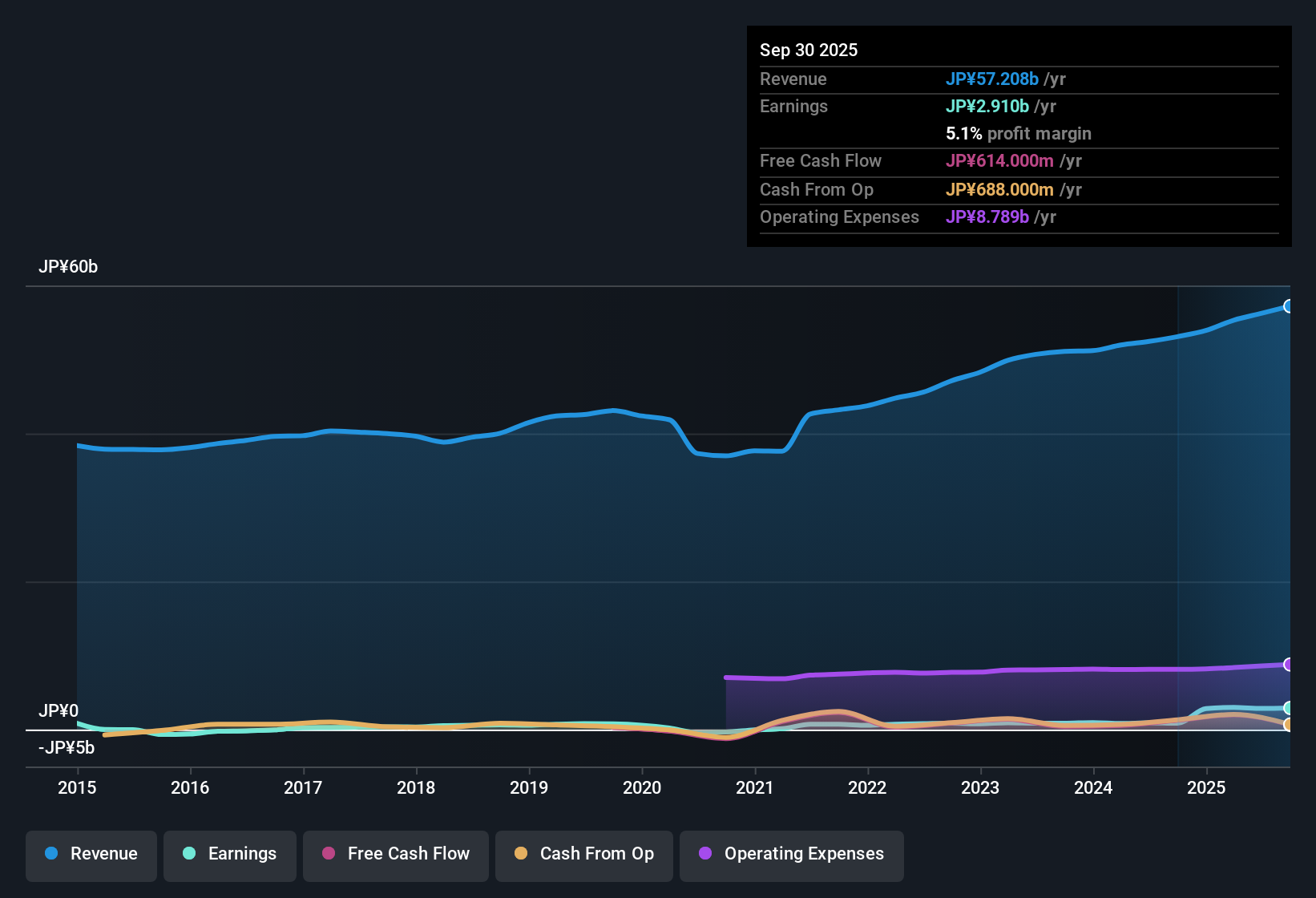Image resolution: width=1316 pixels, height=898 pixels.
Task: Select the Operating Expenses endpoint marker
Action: click(x=1288, y=665)
